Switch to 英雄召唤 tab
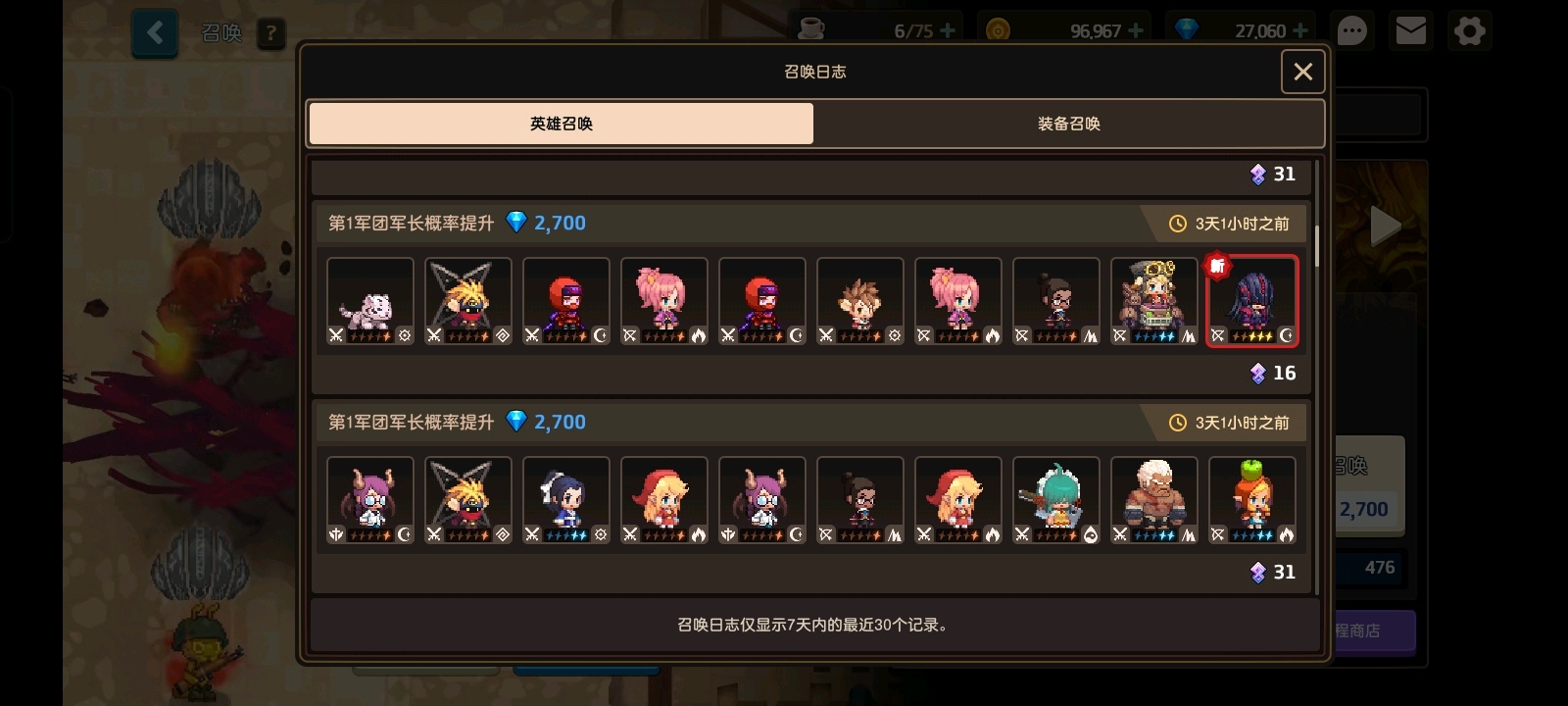Screen dimensions: 1568x706 point(562,124)
